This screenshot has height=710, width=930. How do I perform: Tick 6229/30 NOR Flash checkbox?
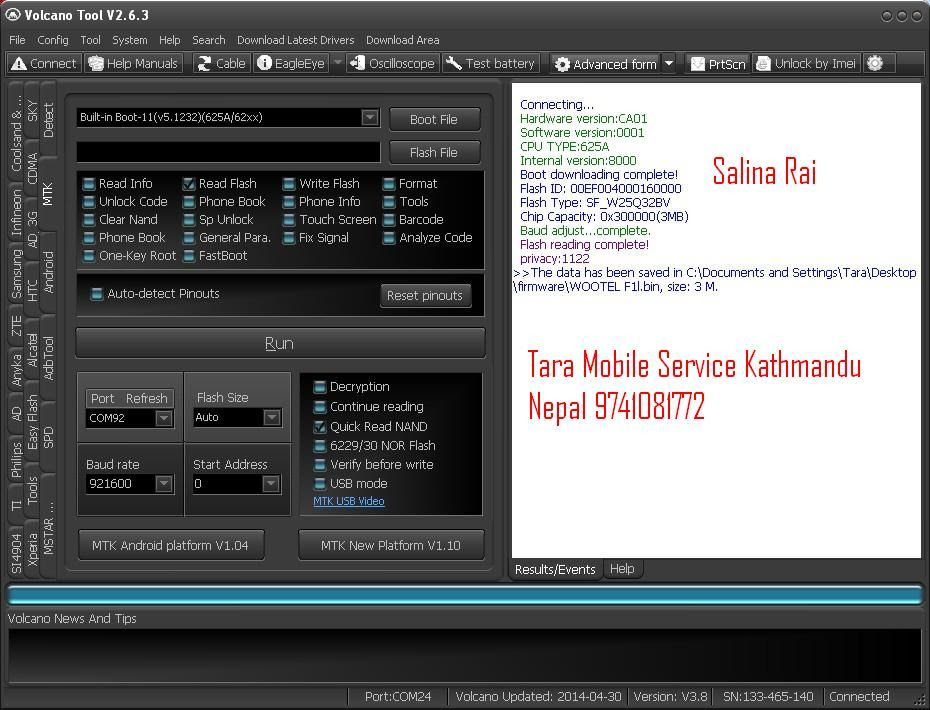tap(320, 445)
